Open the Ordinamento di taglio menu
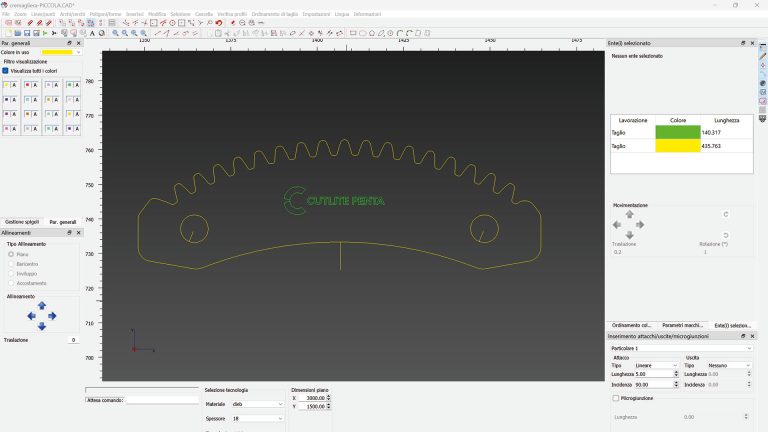This screenshot has height=432, width=768. pyautogui.click(x=275, y=14)
